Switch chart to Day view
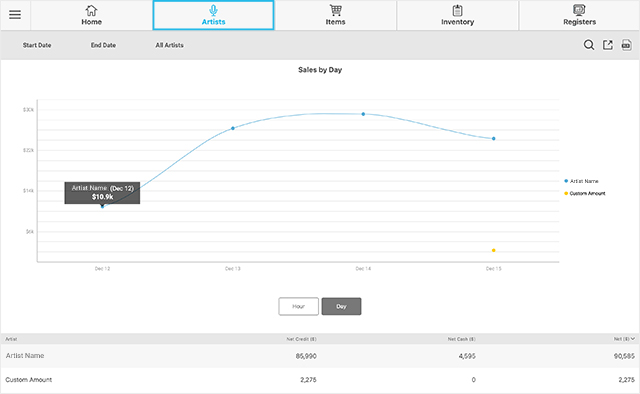The image size is (640, 394). (341, 306)
